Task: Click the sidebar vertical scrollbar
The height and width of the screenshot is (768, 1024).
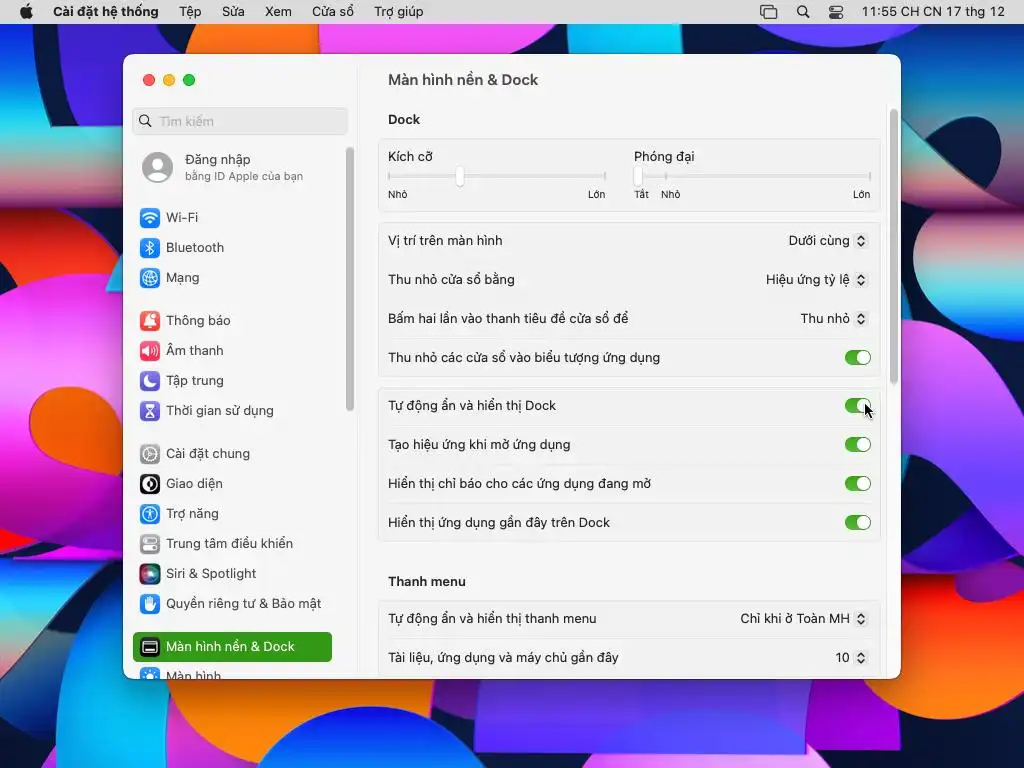Action: pyautogui.click(x=350, y=279)
